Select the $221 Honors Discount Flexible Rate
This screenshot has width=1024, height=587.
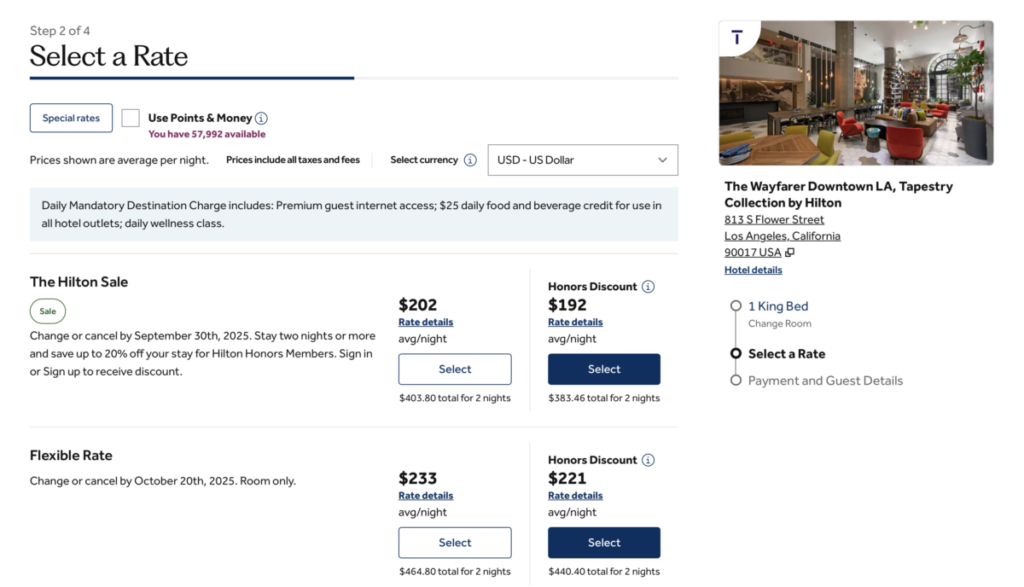coord(604,543)
